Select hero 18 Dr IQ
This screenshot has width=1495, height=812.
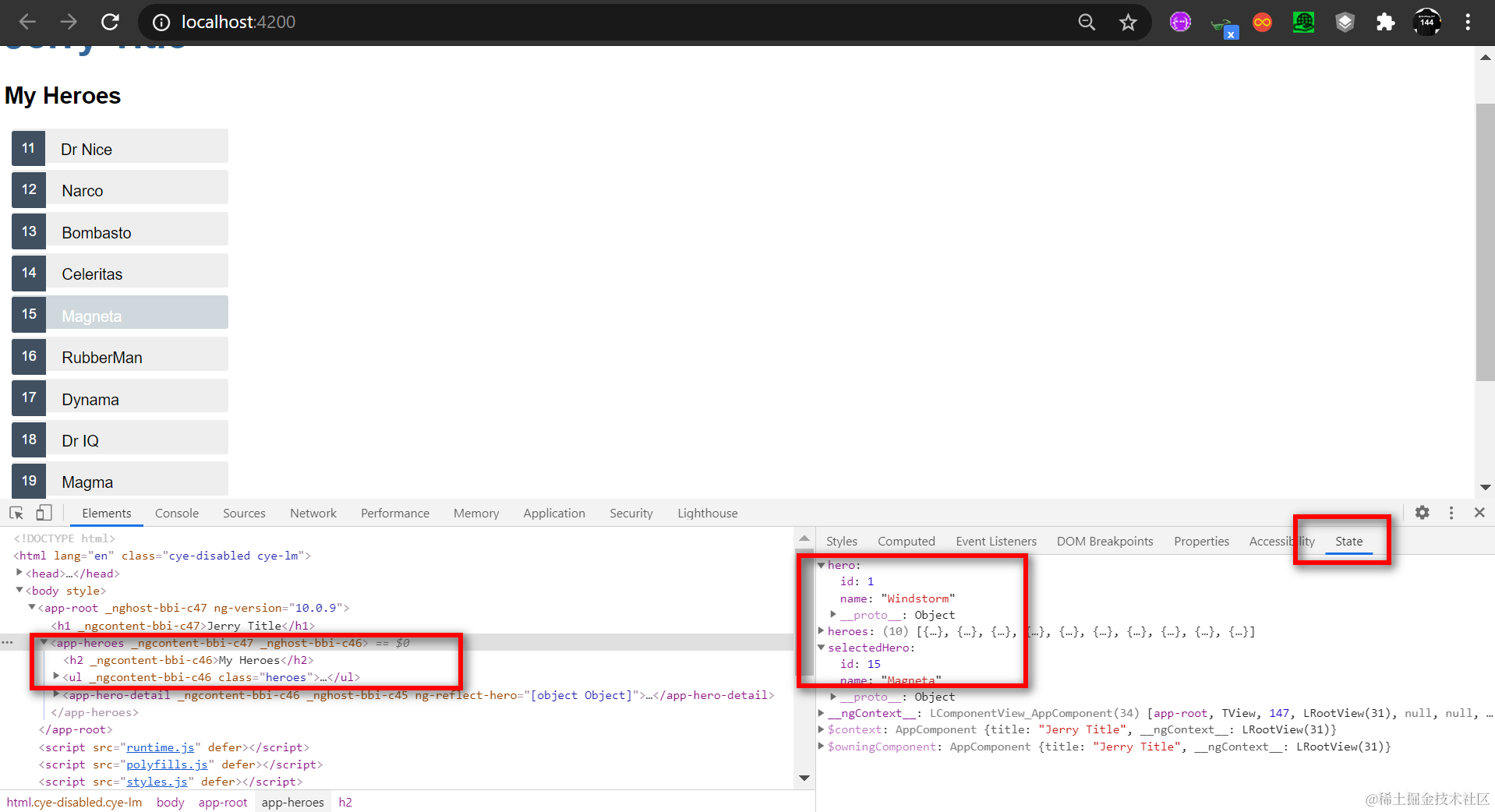click(x=120, y=440)
